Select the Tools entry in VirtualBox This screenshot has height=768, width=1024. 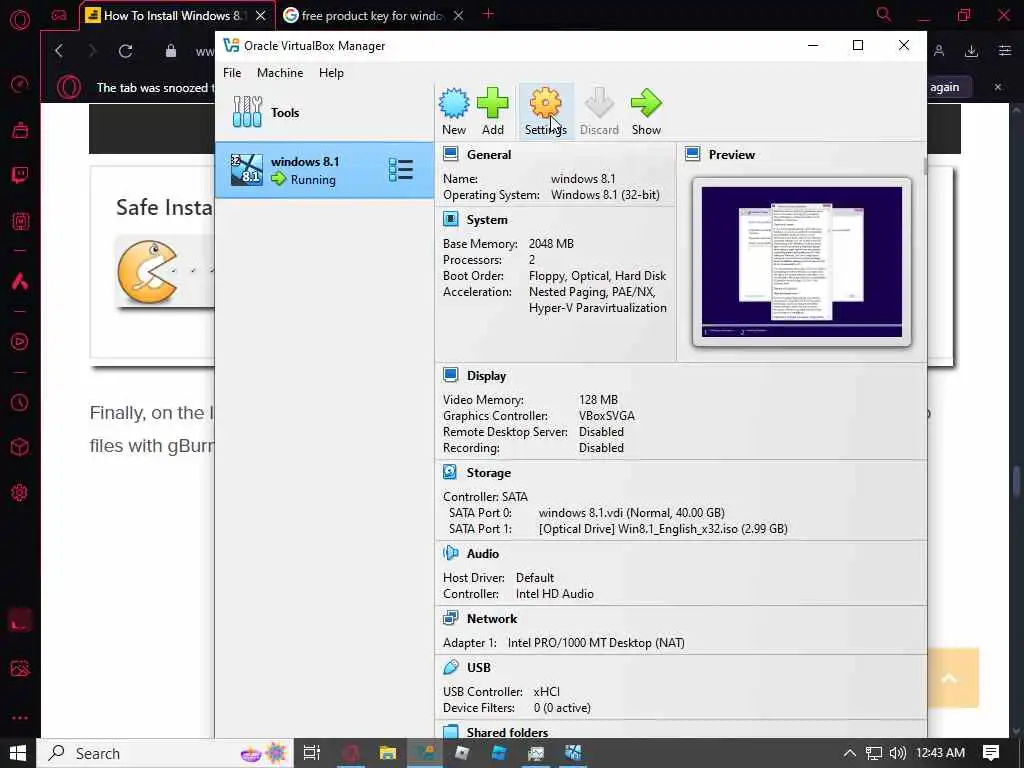pos(324,112)
